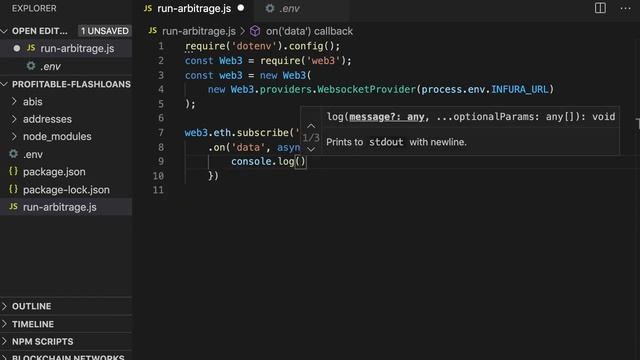Screen dimensions: 640x360
Task: Click the 'data' string on line 8
Action: click(x=248, y=147)
